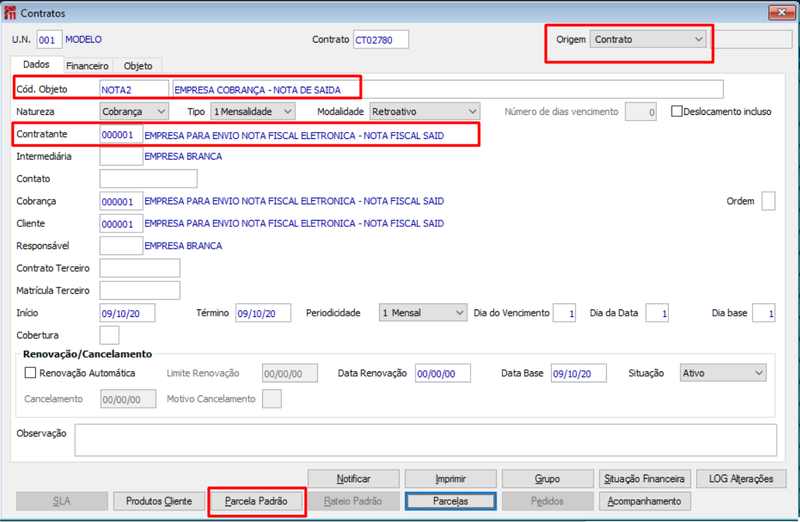
Task: Click the company name beside Cobrança code
Action: (294, 201)
